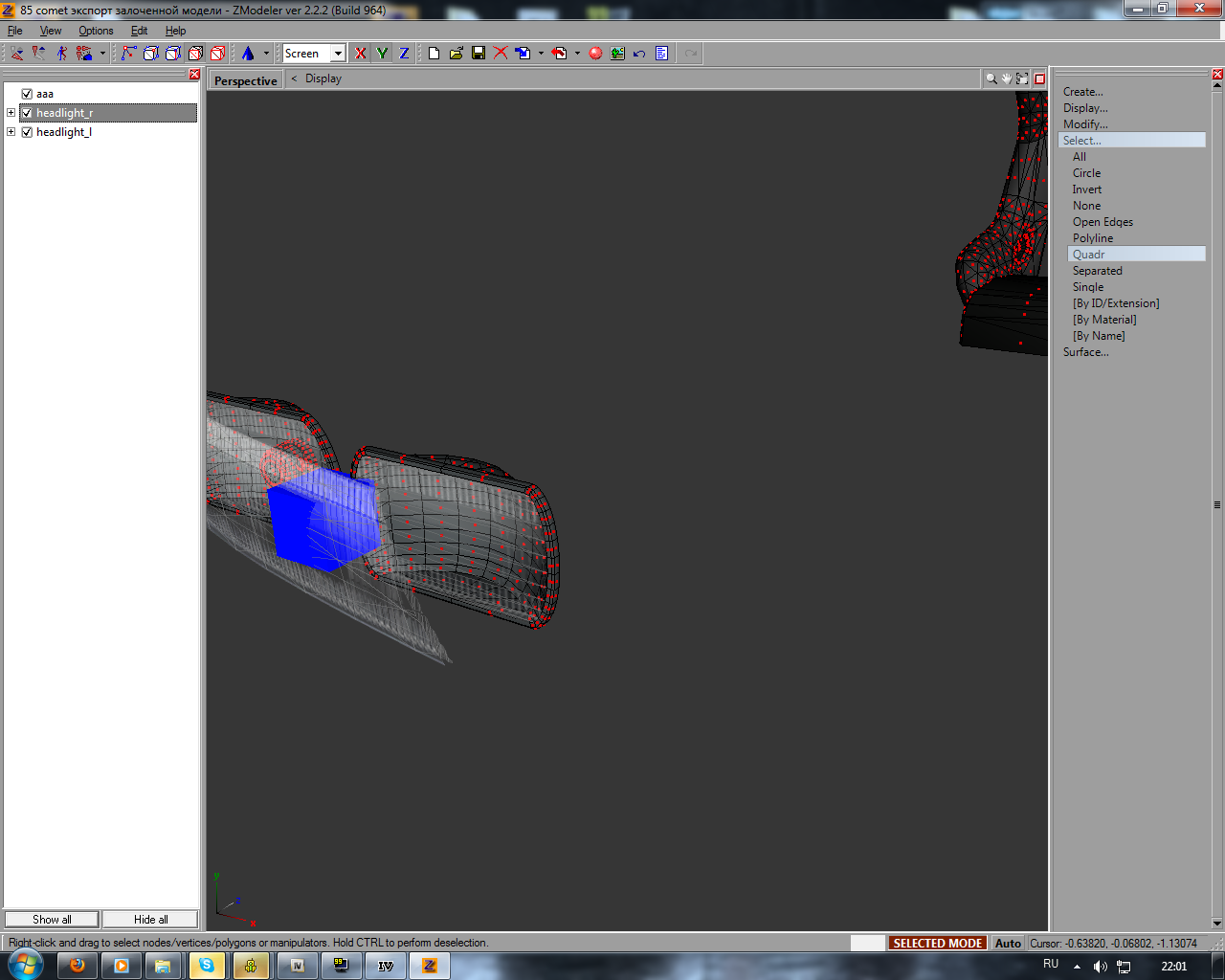Click the New document toolbar icon

click(434, 54)
